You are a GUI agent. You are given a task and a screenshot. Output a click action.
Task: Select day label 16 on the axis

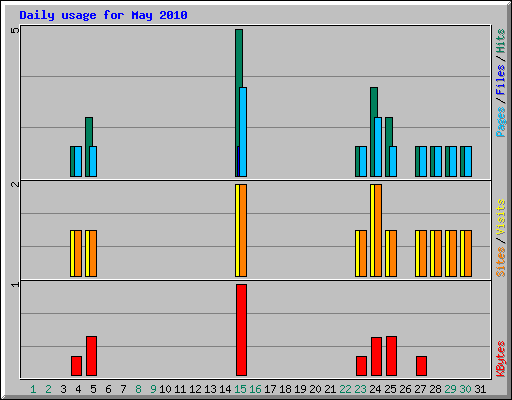(255, 389)
